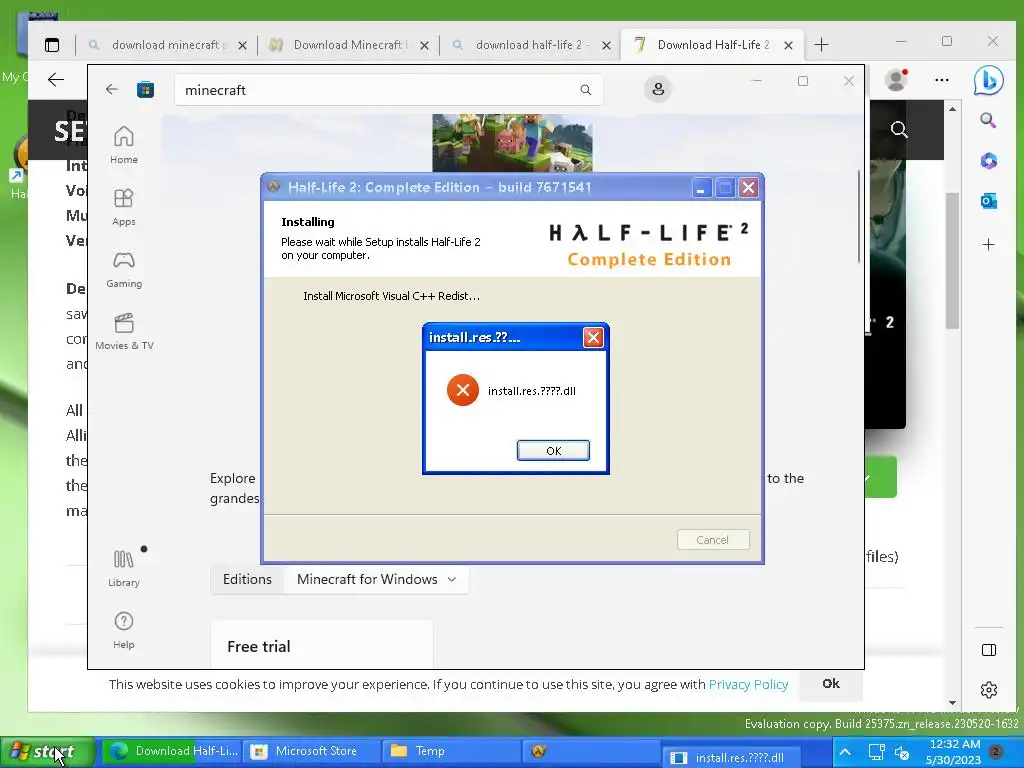Open Home in Microsoft Store sidebar
This screenshot has width=1024, height=768.
tap(123, 145)
